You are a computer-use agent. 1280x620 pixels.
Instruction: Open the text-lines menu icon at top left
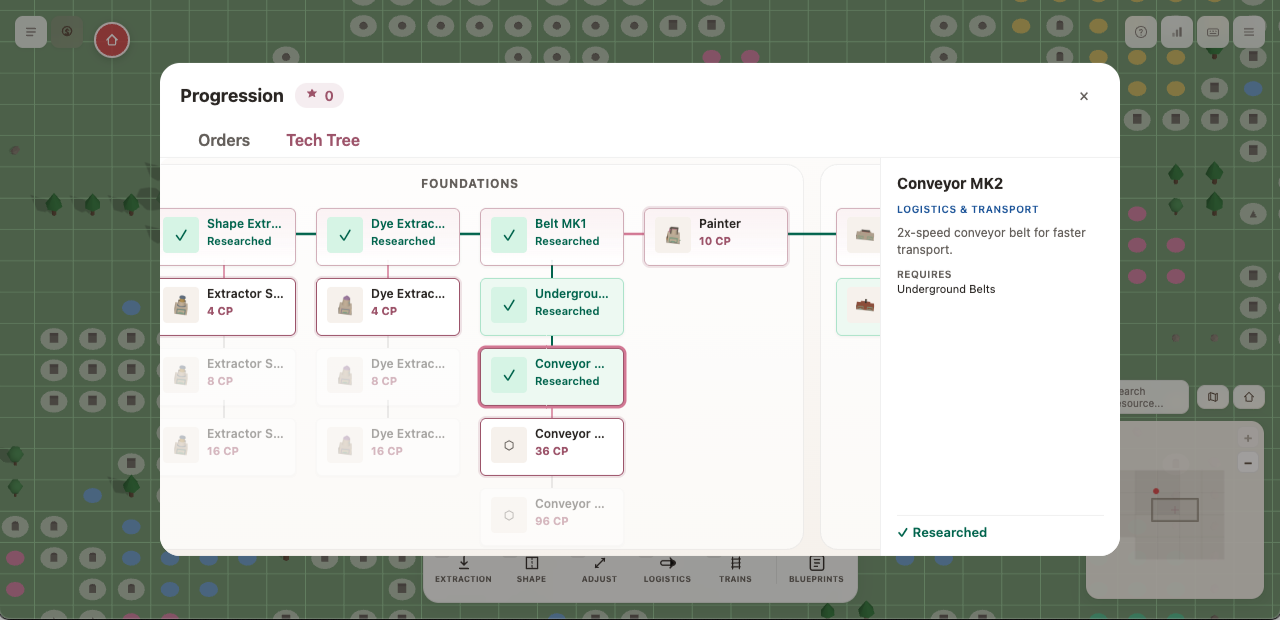click(x=31, y=32)
